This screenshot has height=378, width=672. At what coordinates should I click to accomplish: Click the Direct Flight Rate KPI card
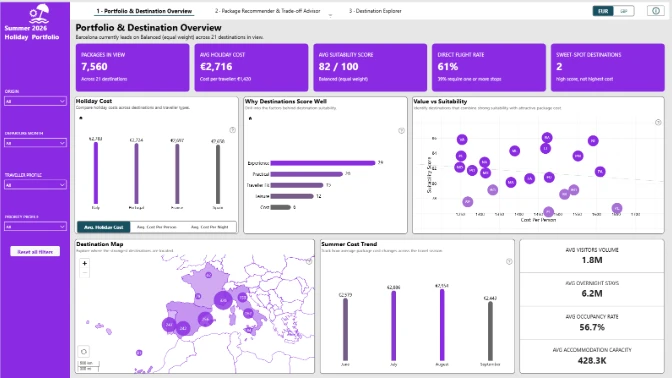pyautogui.click(x=489, y=67)
